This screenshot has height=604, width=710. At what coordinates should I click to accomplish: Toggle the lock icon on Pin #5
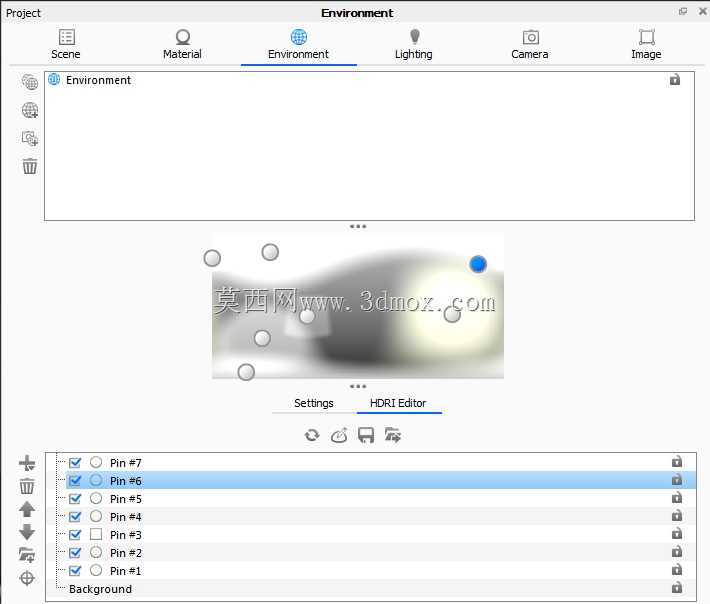tap(676, 498)
